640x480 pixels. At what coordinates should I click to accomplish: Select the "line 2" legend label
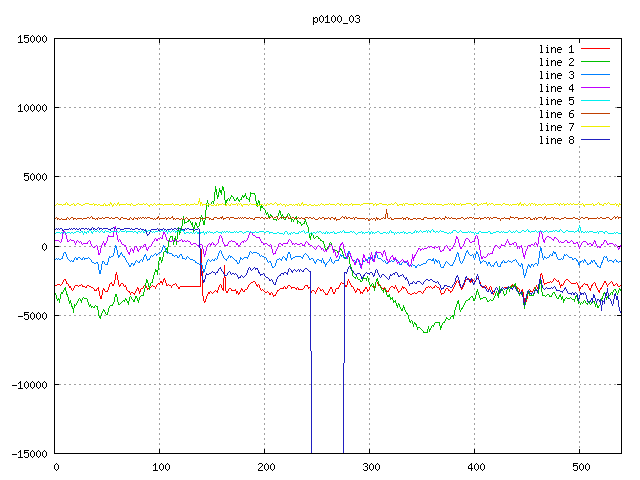tap(556, 62)
